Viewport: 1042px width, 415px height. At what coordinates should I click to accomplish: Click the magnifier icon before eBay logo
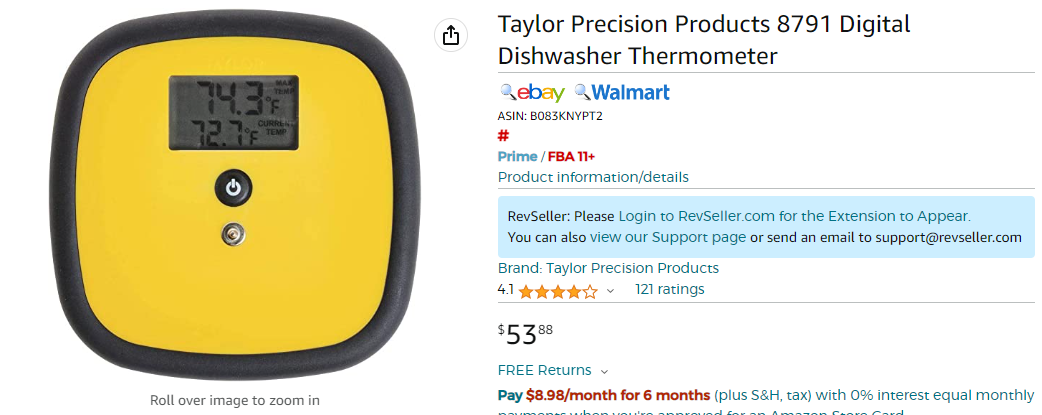(x=508, y=92)
